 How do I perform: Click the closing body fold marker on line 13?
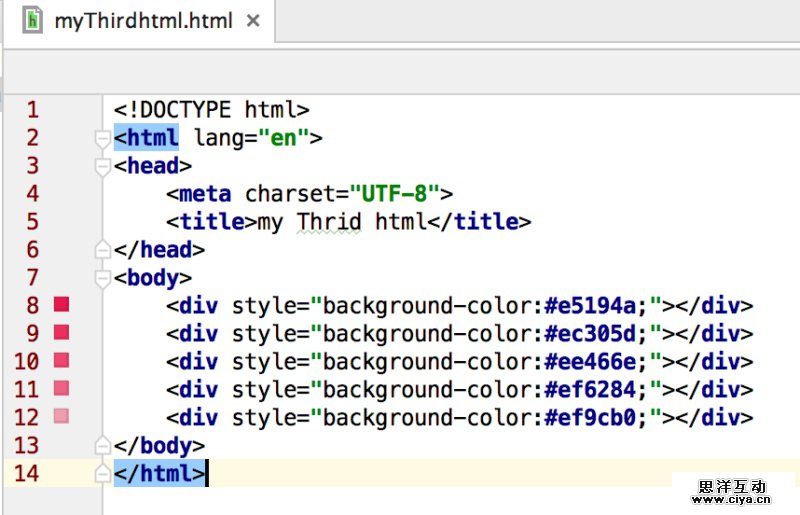(x=101, y=445)
